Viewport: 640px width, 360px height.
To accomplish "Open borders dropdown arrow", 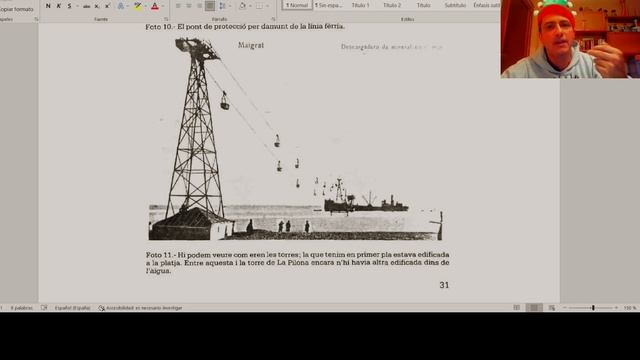I will coord(268,6).
